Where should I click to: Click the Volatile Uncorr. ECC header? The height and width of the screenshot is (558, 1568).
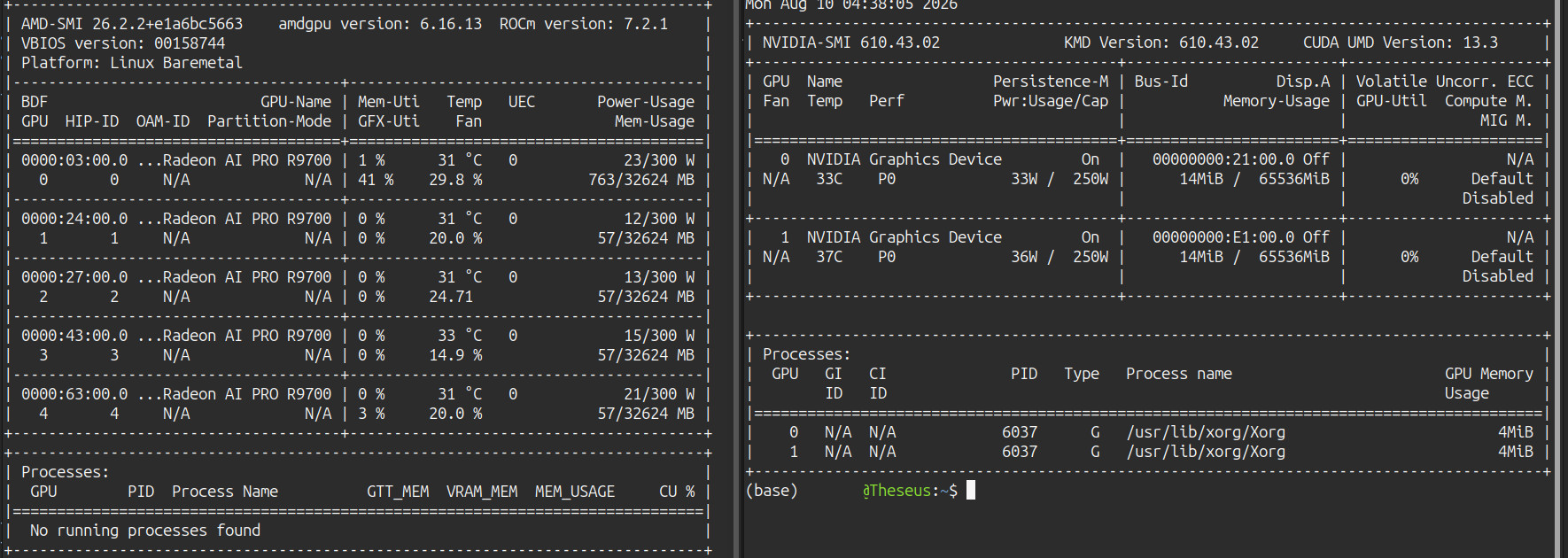[x=1445, y=81]
